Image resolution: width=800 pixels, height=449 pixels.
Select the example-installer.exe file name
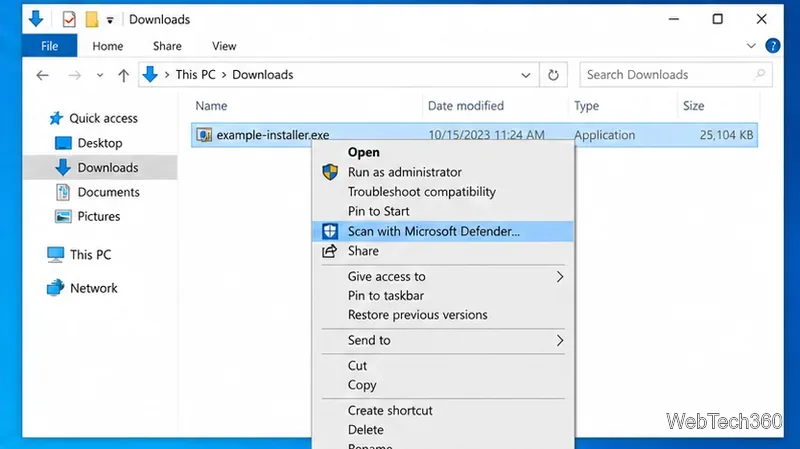[x=272, y=135]
